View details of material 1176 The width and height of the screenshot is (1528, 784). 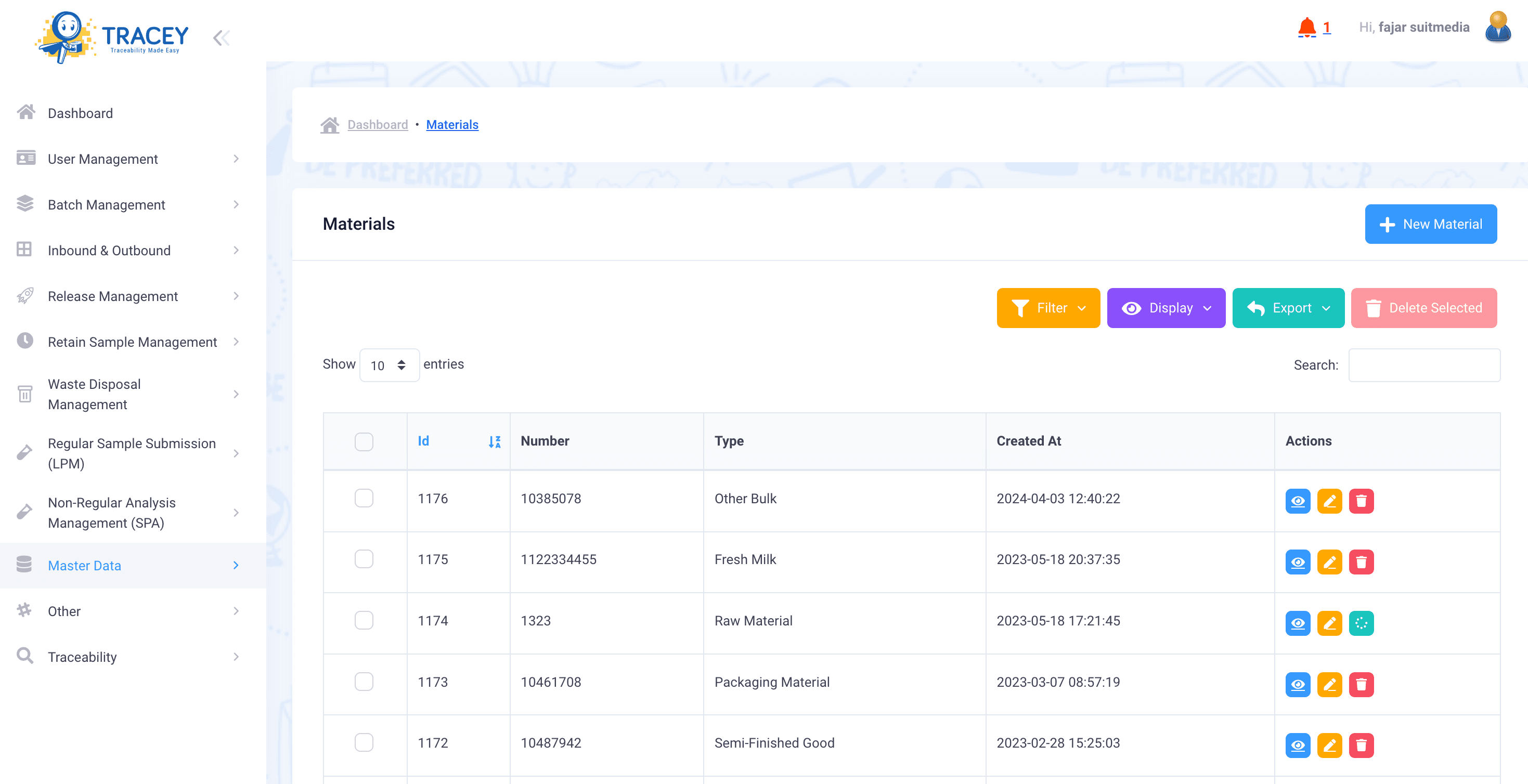[1298, 501]
